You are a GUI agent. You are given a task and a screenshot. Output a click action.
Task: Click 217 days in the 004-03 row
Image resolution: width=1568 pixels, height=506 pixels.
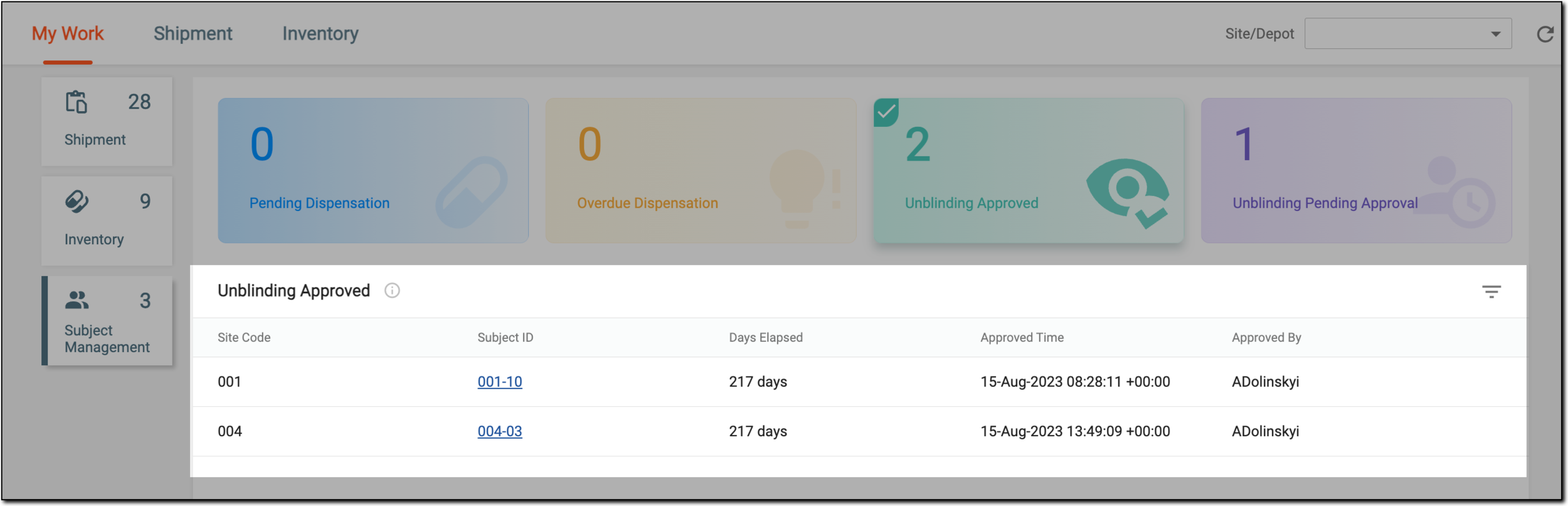tap(758, 431)
